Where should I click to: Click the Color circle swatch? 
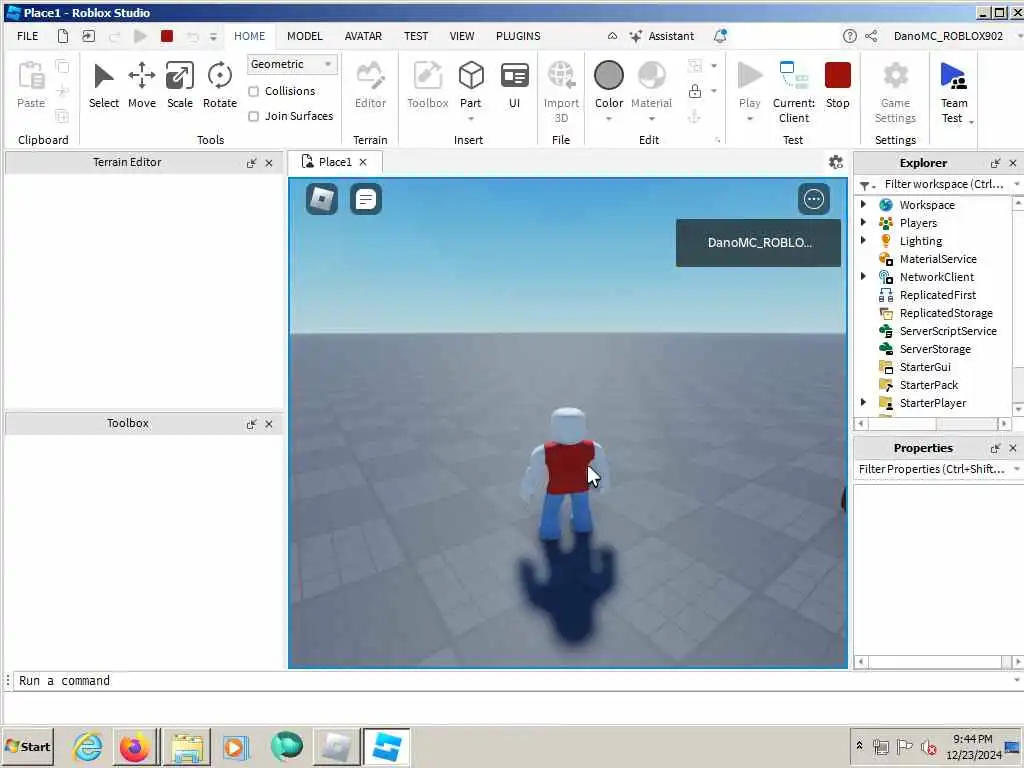pos(609,75)
